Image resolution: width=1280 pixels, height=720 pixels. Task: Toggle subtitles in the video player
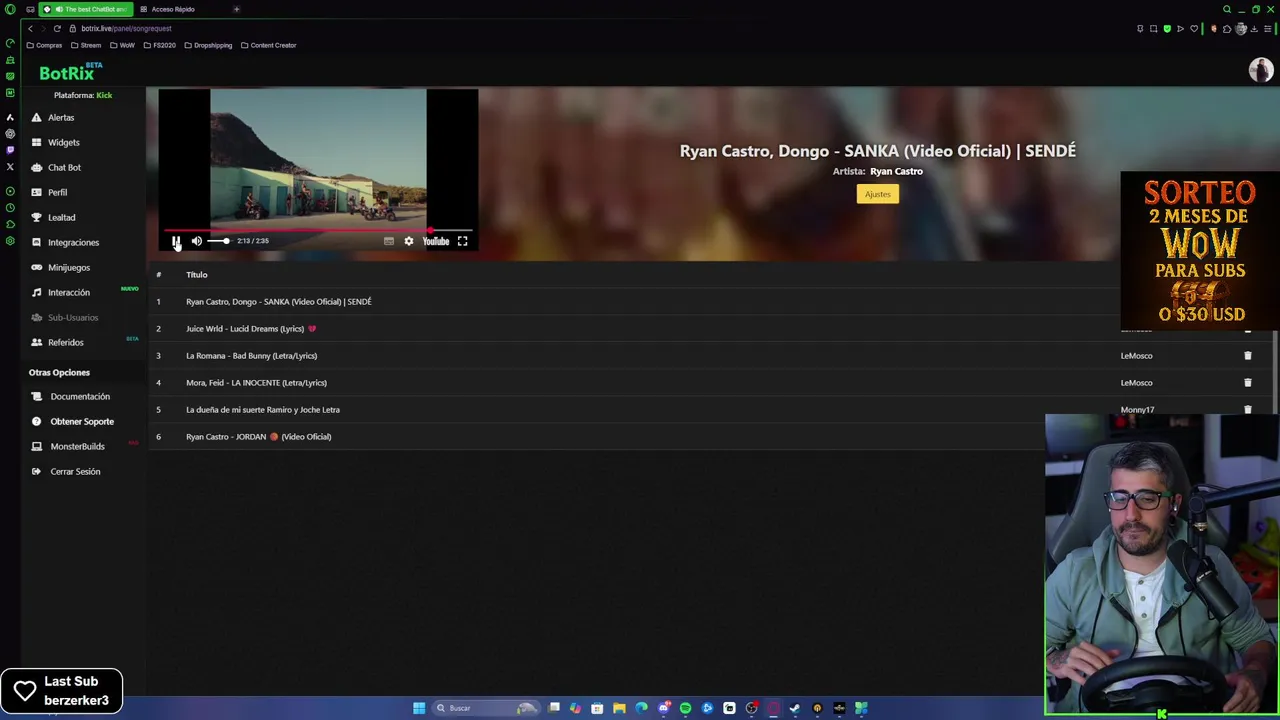click(388, 241)
